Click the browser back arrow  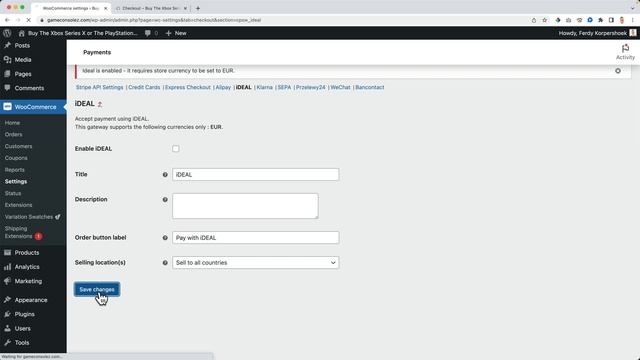7,20
